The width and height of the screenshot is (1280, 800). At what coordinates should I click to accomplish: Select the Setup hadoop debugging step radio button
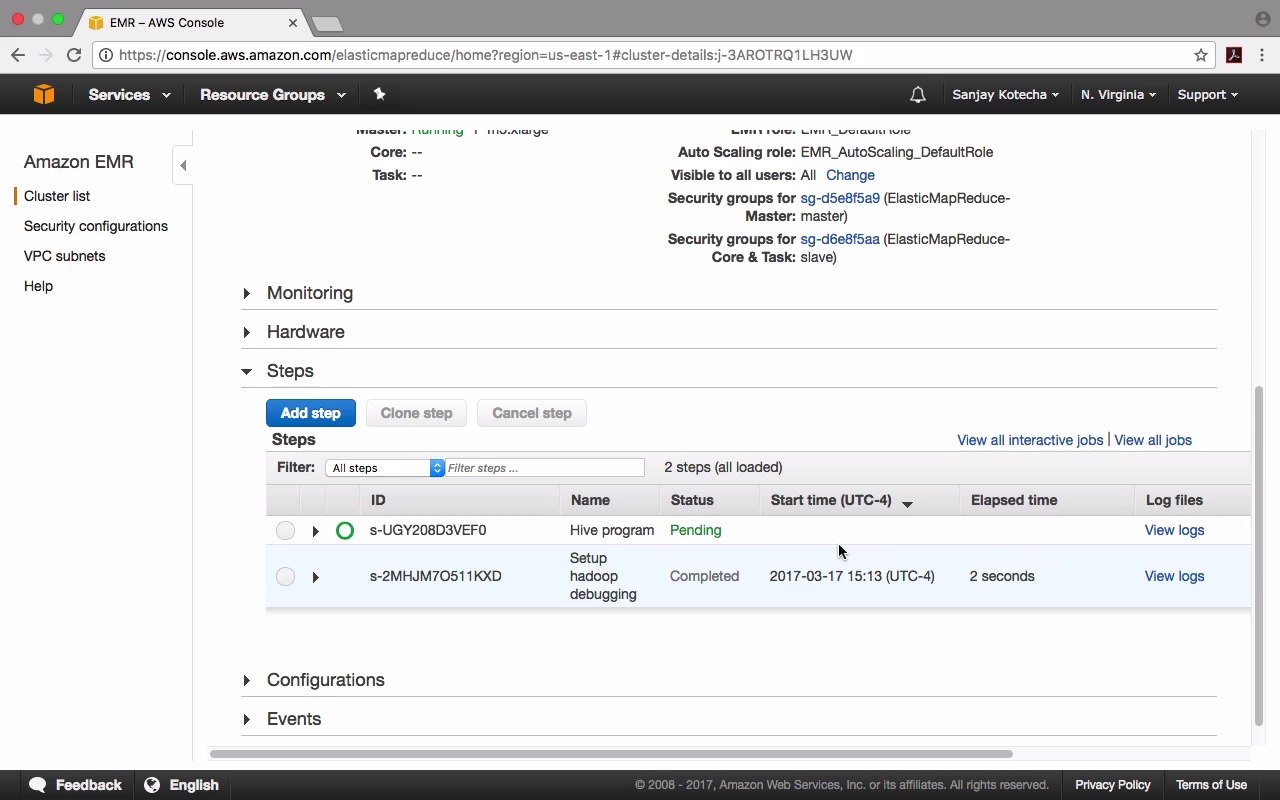[x=286, y=577]
